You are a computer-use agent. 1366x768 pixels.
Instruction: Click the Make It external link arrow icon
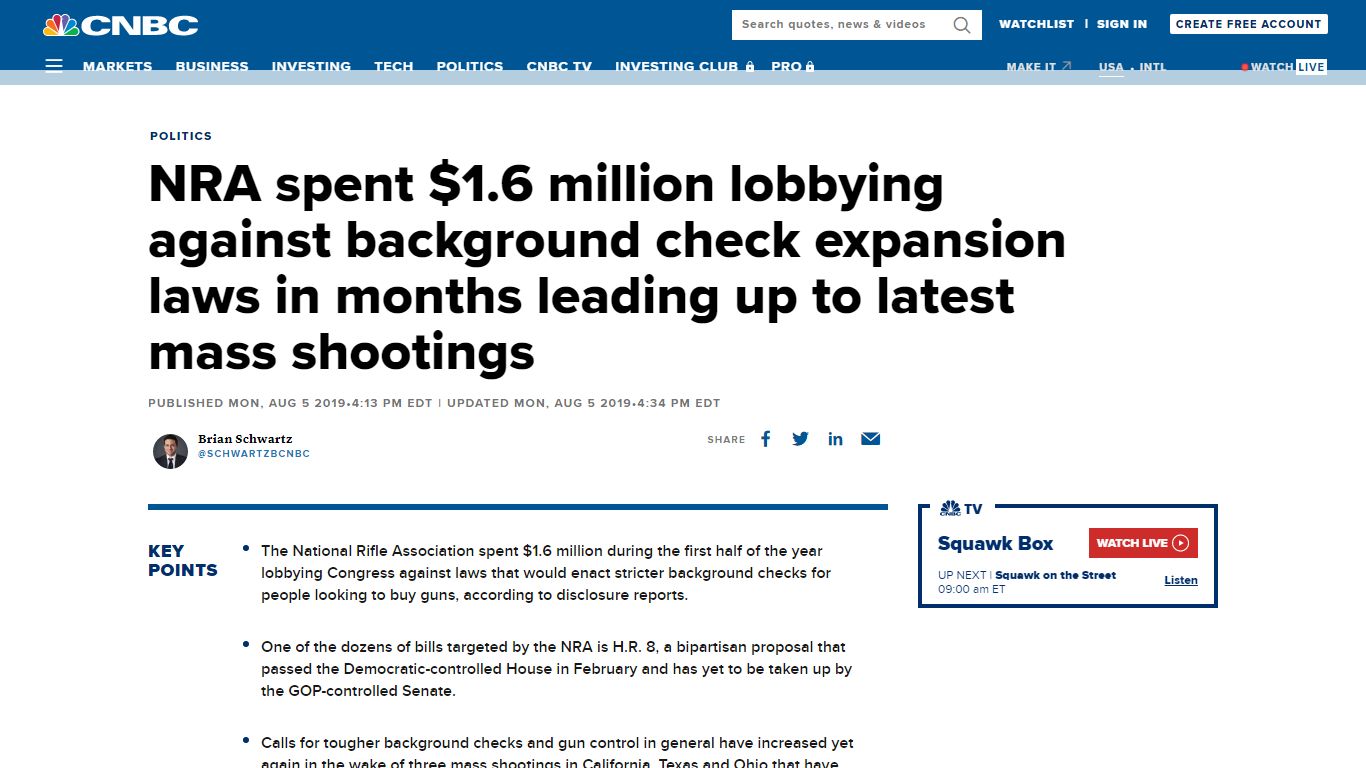click(x=1067, y=66)
